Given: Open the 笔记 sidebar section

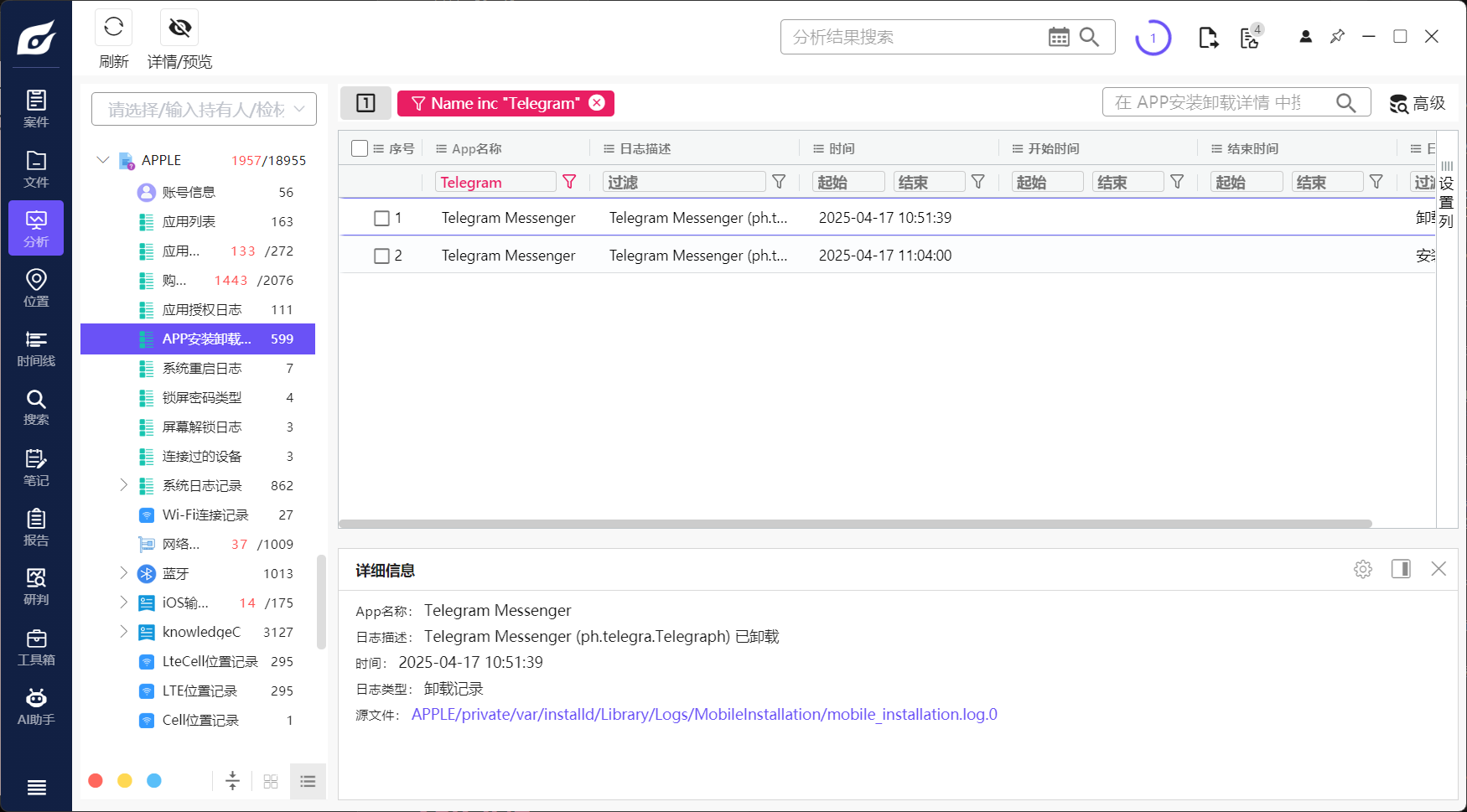Looking at the screenshot, I should [36, 468].
